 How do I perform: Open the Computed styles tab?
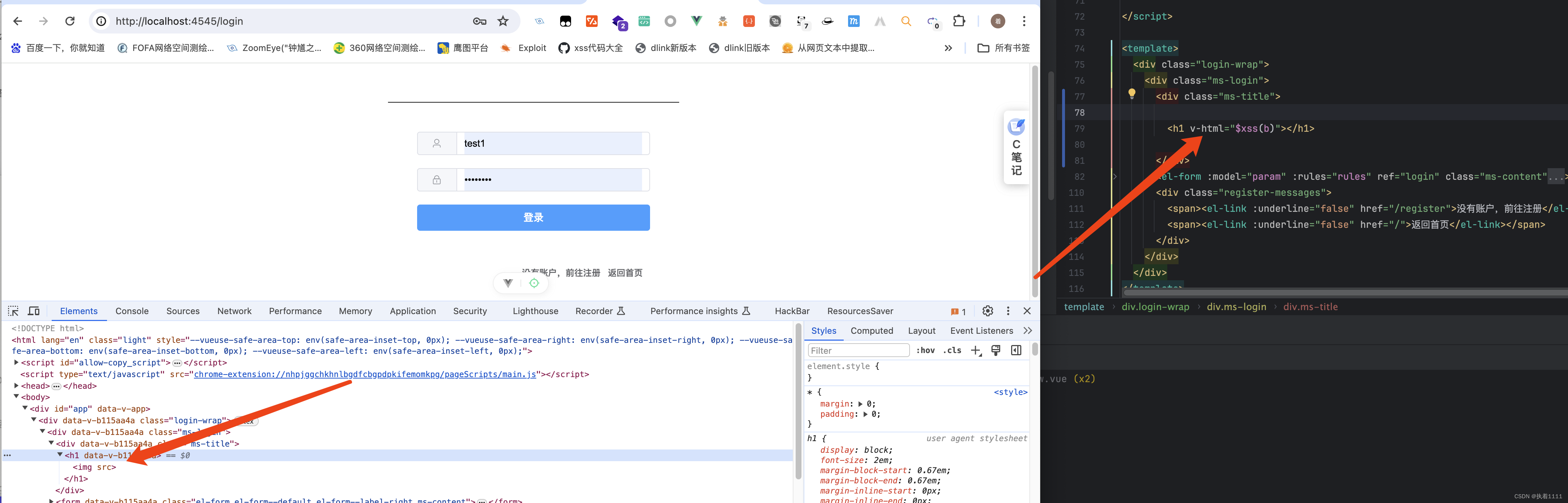[872, 331]
